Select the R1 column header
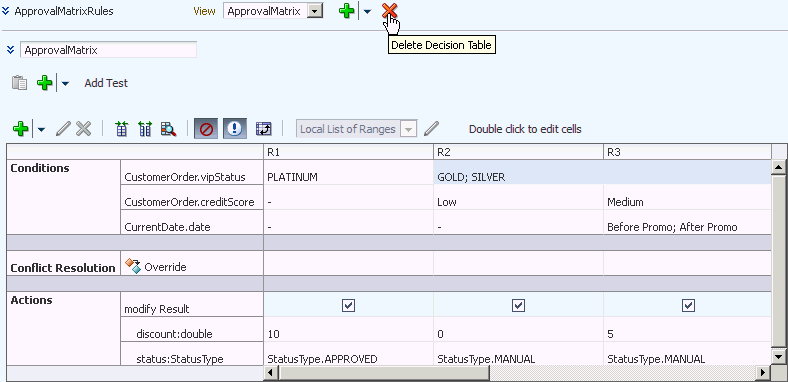 coord(348,152)
